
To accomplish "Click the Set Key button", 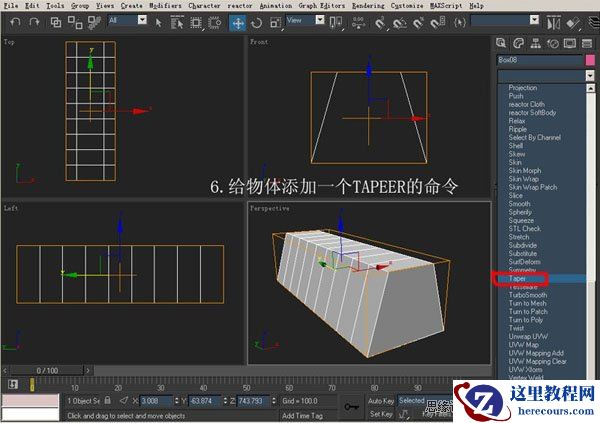I will pos(381,414).
